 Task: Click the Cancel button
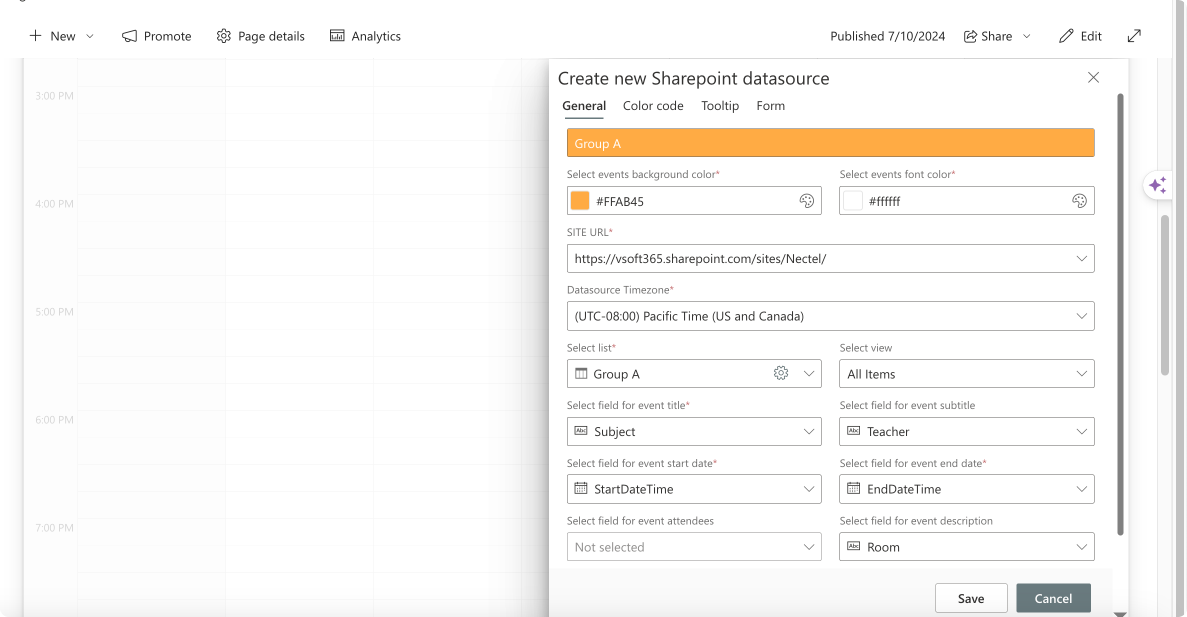pos(1053,598)
